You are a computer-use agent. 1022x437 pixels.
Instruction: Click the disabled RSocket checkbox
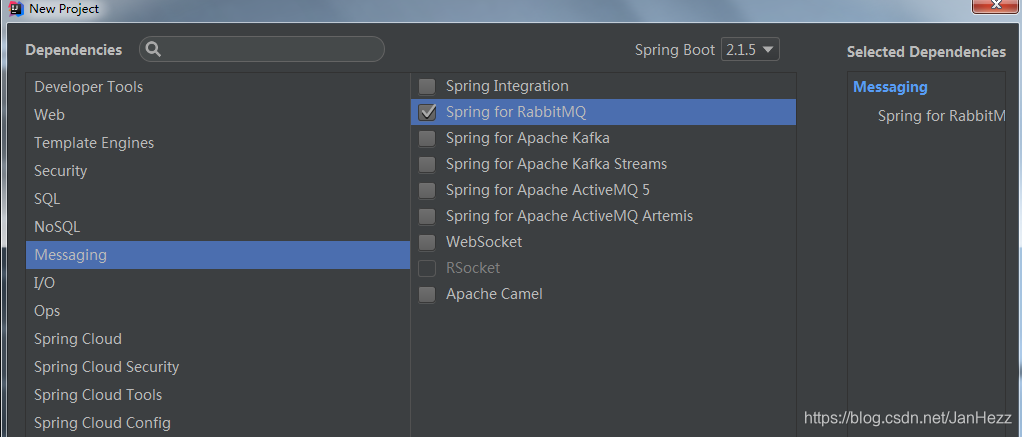427,268
